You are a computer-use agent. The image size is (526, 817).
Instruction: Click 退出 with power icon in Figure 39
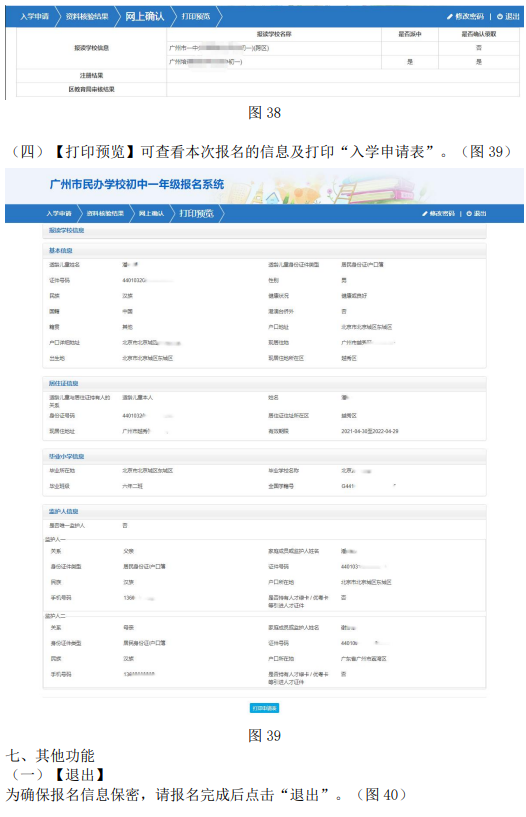(477, 214)
